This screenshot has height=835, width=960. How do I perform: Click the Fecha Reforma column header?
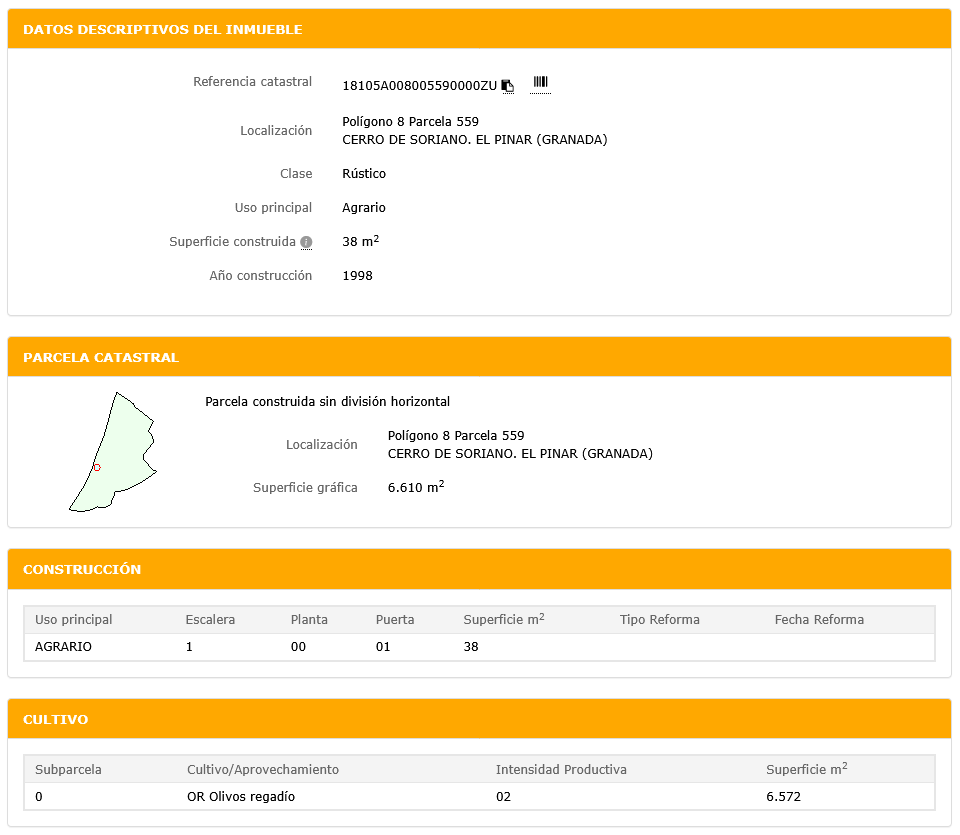pyautogui.click(x=819, y=620)
